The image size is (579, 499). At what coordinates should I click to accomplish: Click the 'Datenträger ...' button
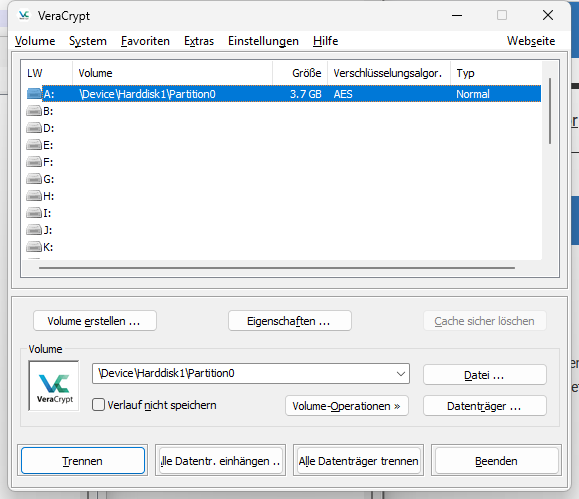coord(485,406)
